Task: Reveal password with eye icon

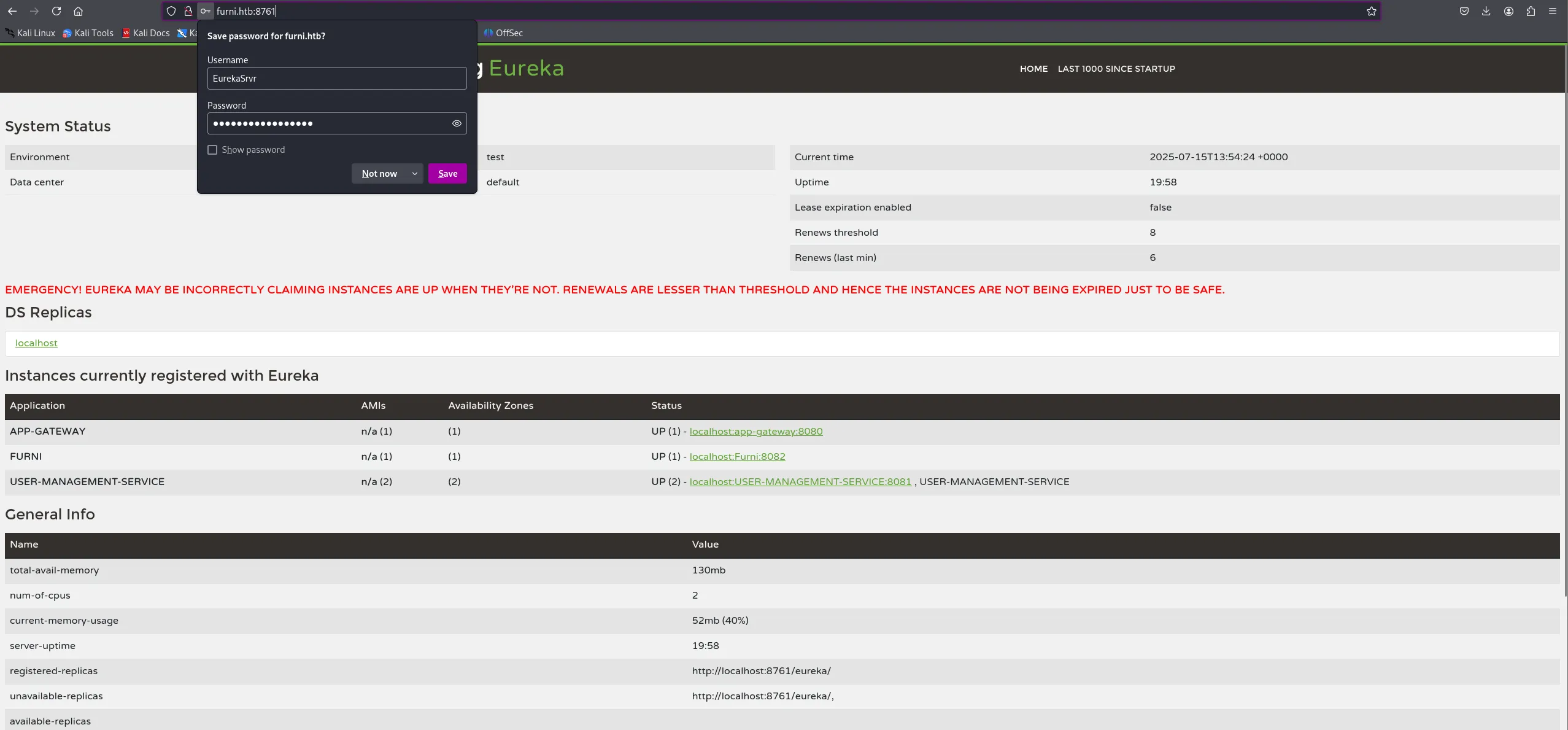Action: click(457, 123)
